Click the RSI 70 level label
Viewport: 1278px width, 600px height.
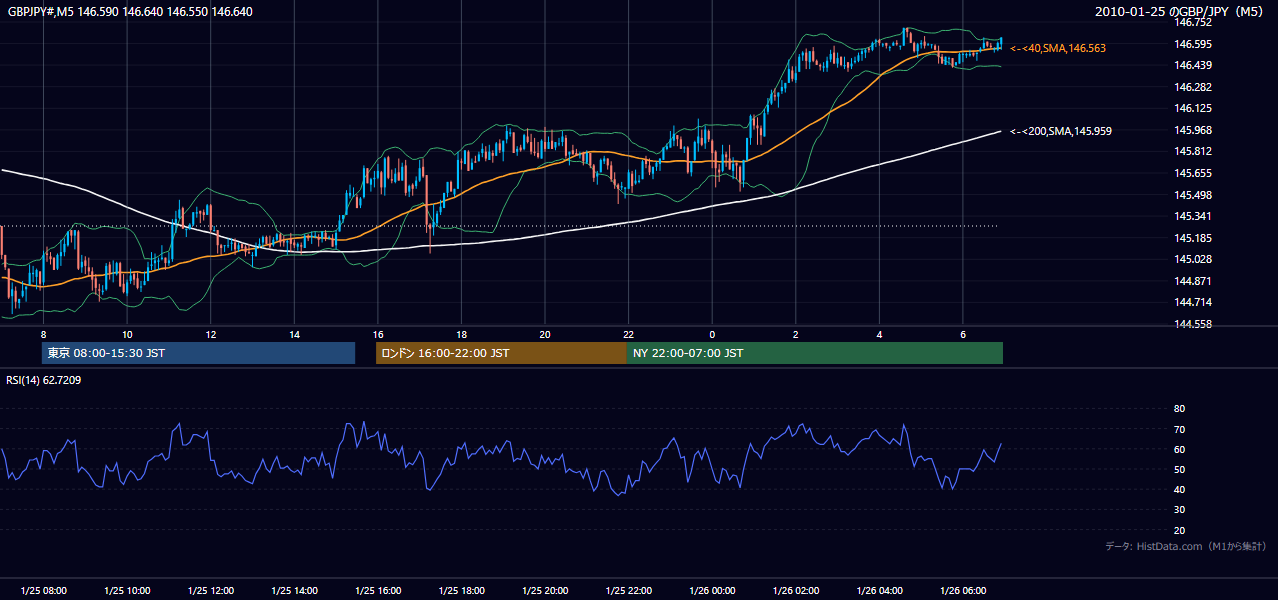tap(1179, 429)
